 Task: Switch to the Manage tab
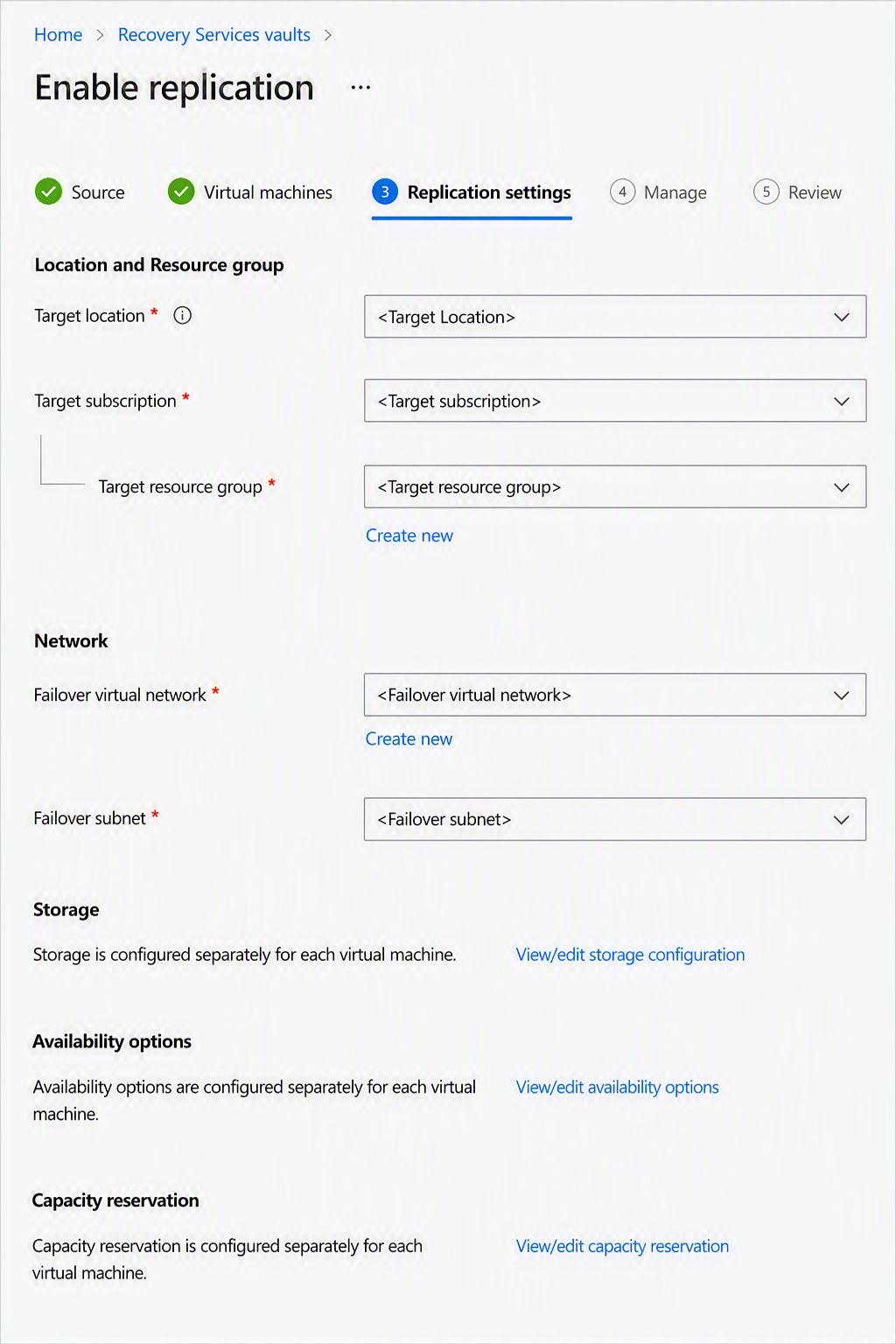[659, 192]
